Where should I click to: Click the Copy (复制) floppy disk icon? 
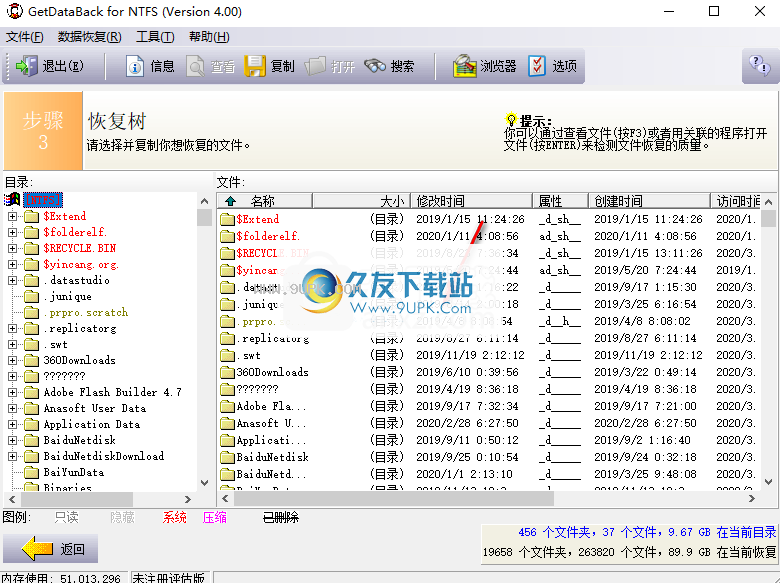click(x=255, y=66)
